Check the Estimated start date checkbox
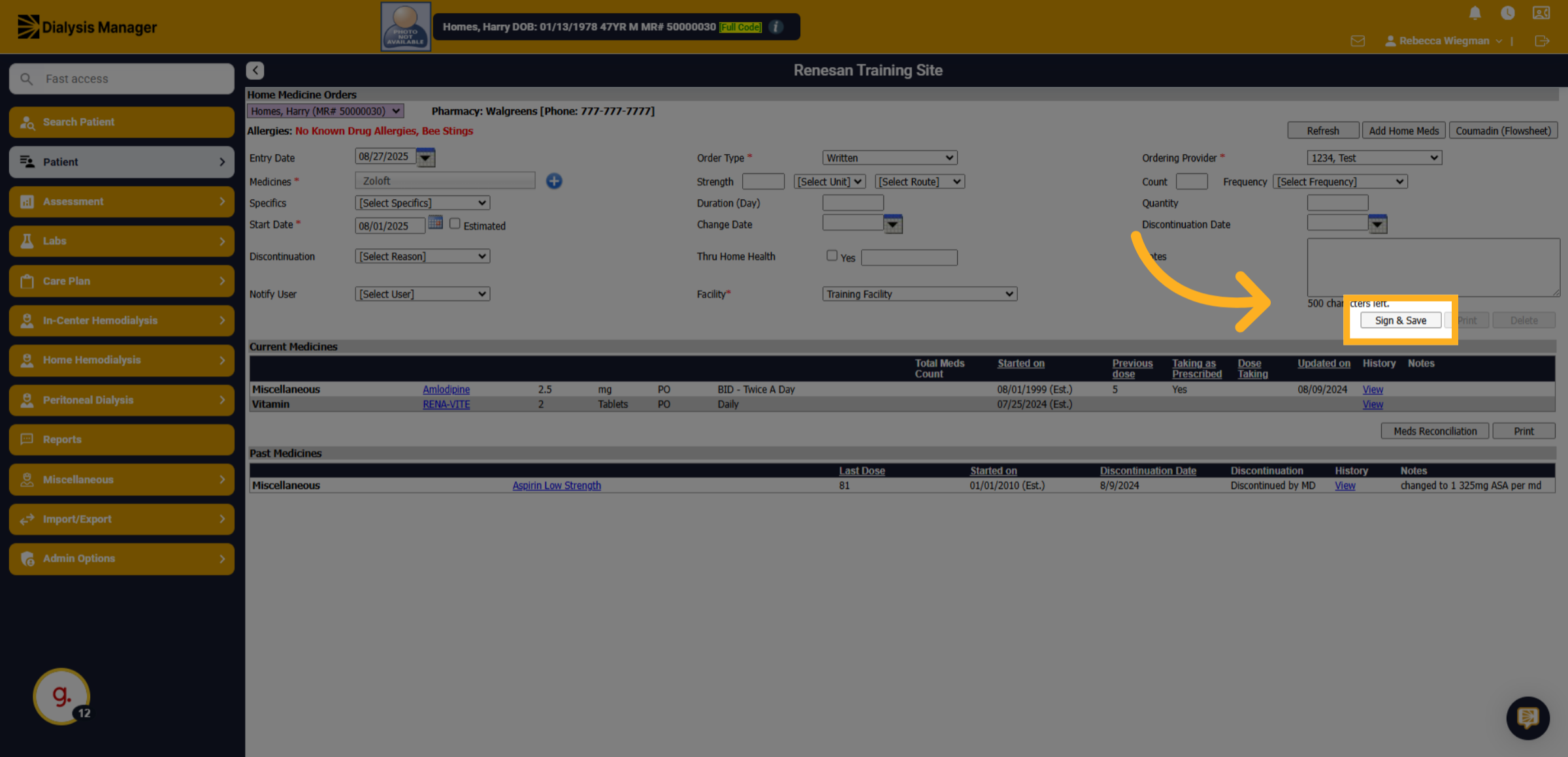Image resolution: width=1568 pixels, height=757 pixels. [455, 223]
